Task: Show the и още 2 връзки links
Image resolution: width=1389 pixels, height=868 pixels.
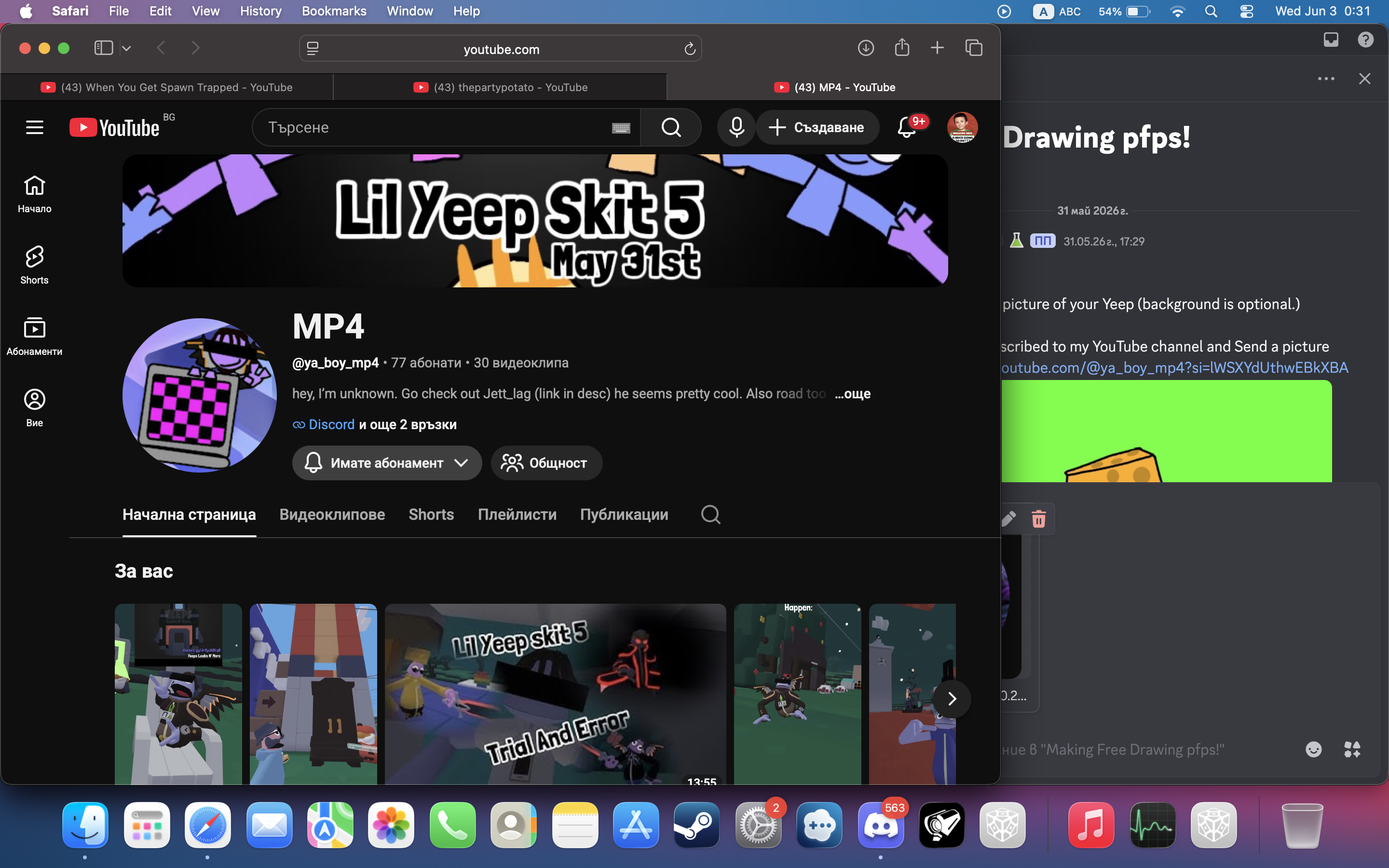Action: point(408,425)
